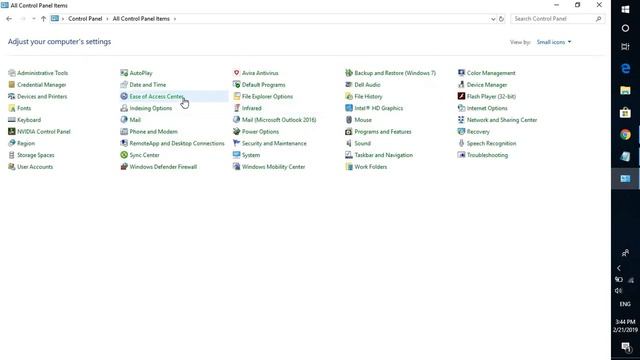Click the System monitor icon
The width and height of the screenshot is (640, 360).
click(236, 155)
